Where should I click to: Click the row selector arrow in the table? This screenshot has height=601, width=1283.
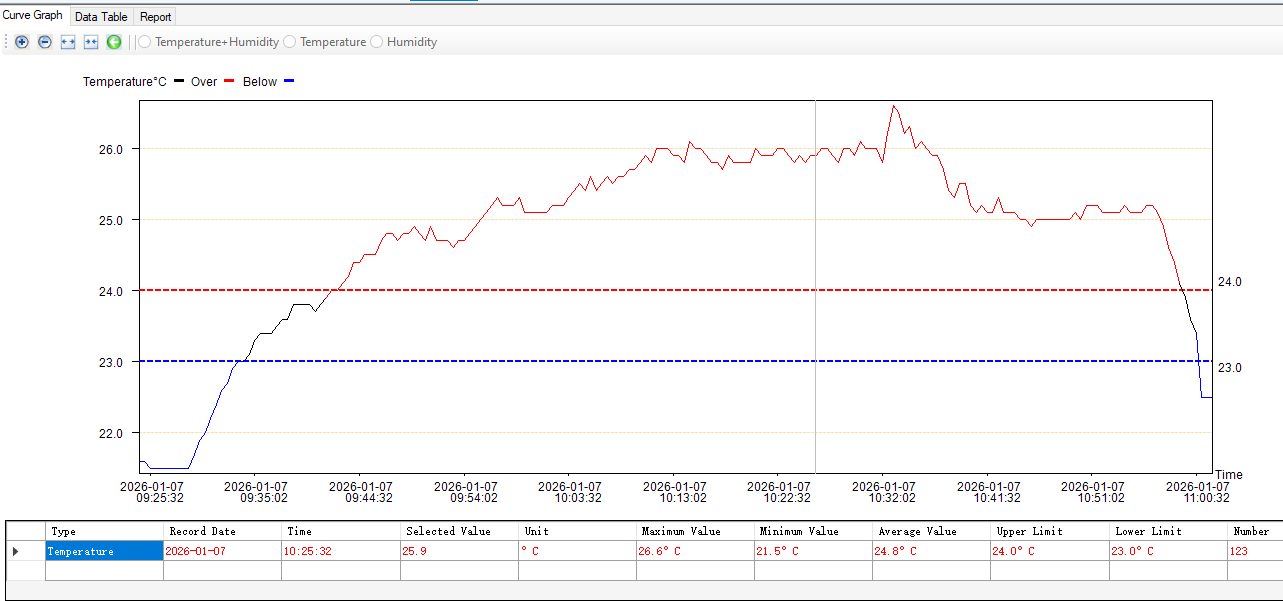[x=15, y=551]
